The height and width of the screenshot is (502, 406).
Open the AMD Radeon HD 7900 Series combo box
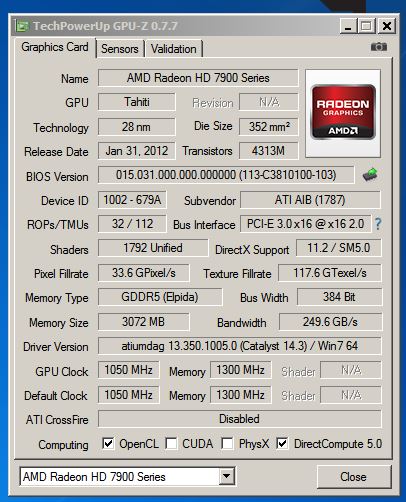click(127, 476)
